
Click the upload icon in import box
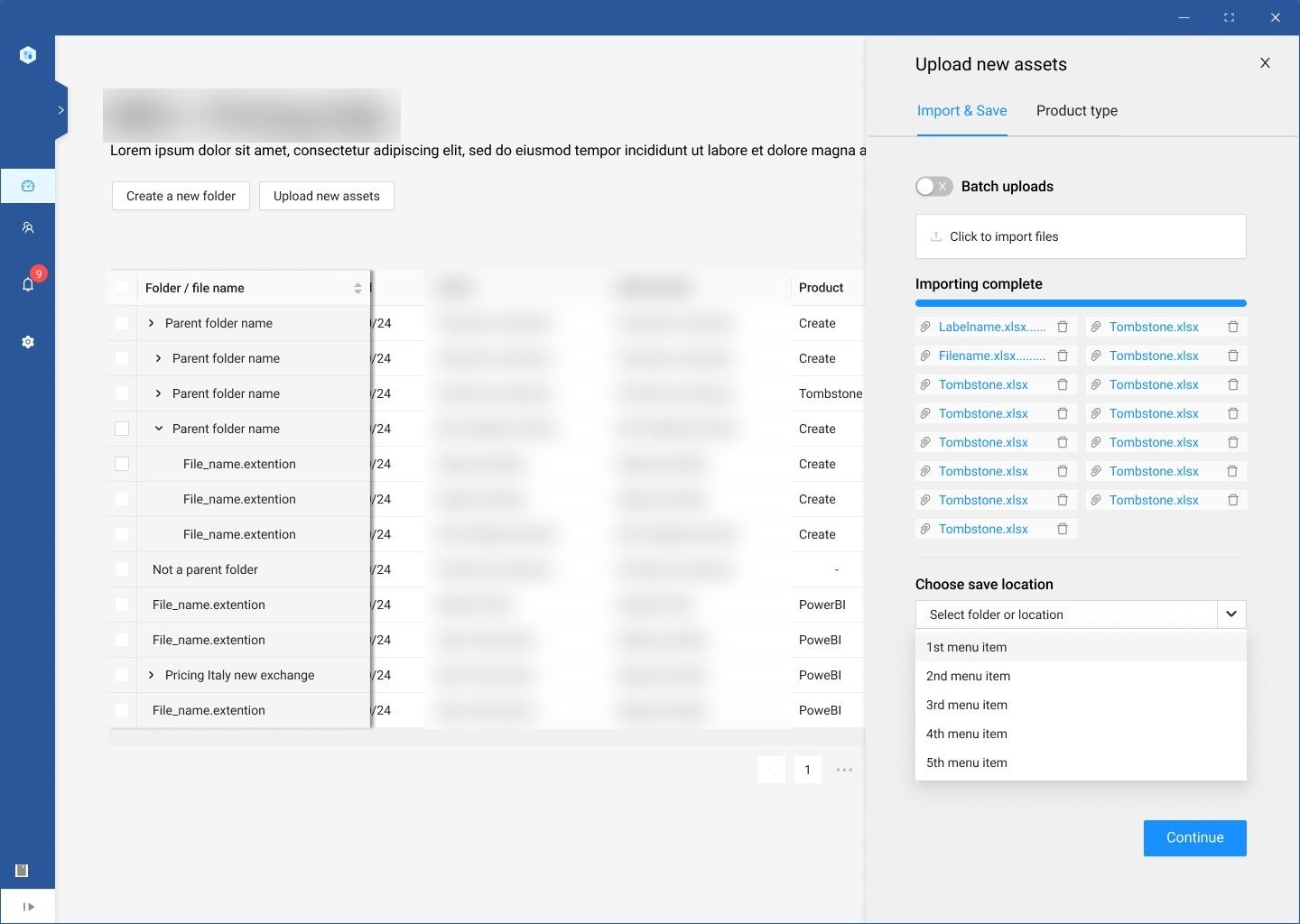[x=936, y=236]
